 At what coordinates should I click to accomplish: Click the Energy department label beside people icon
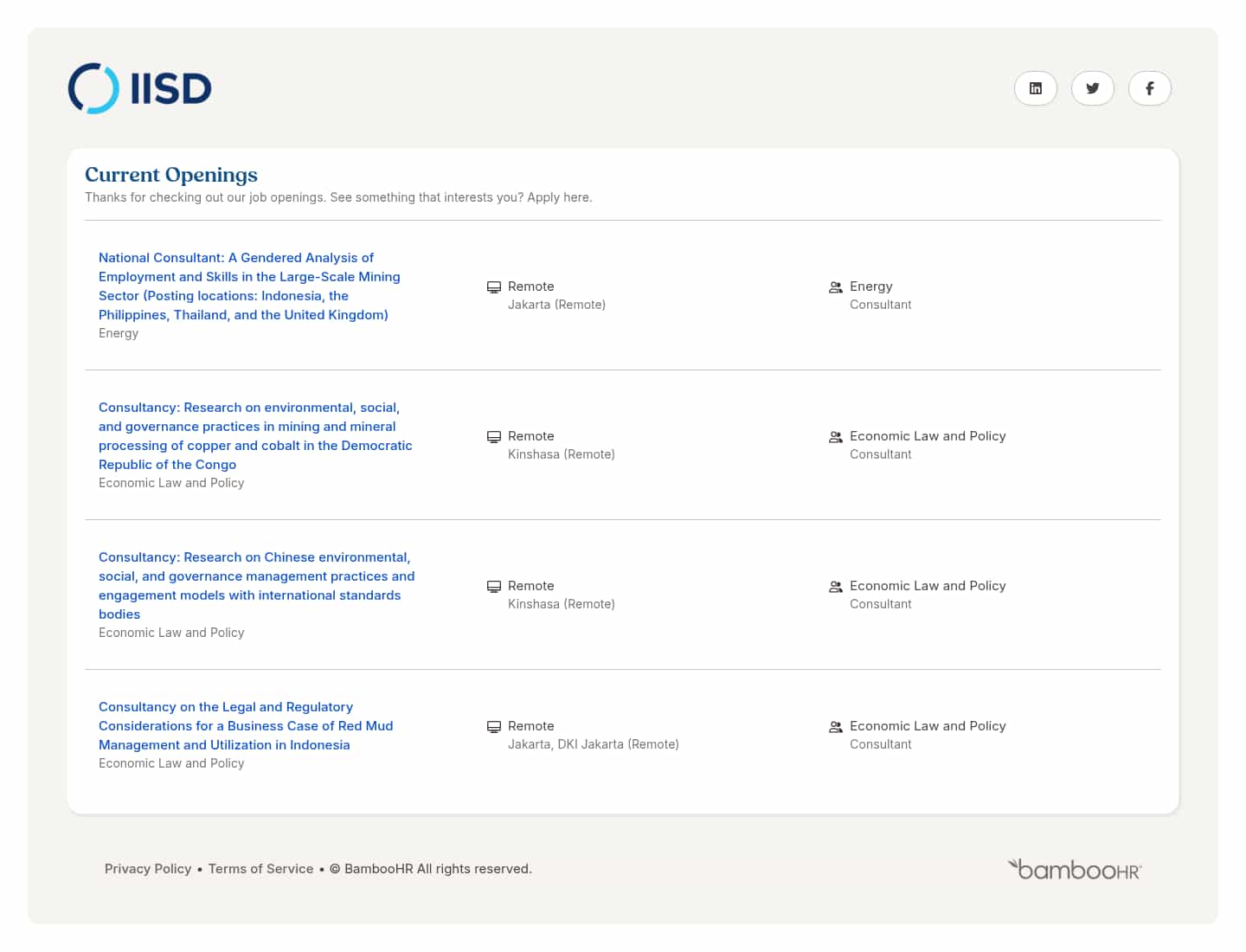click(870, 286)
